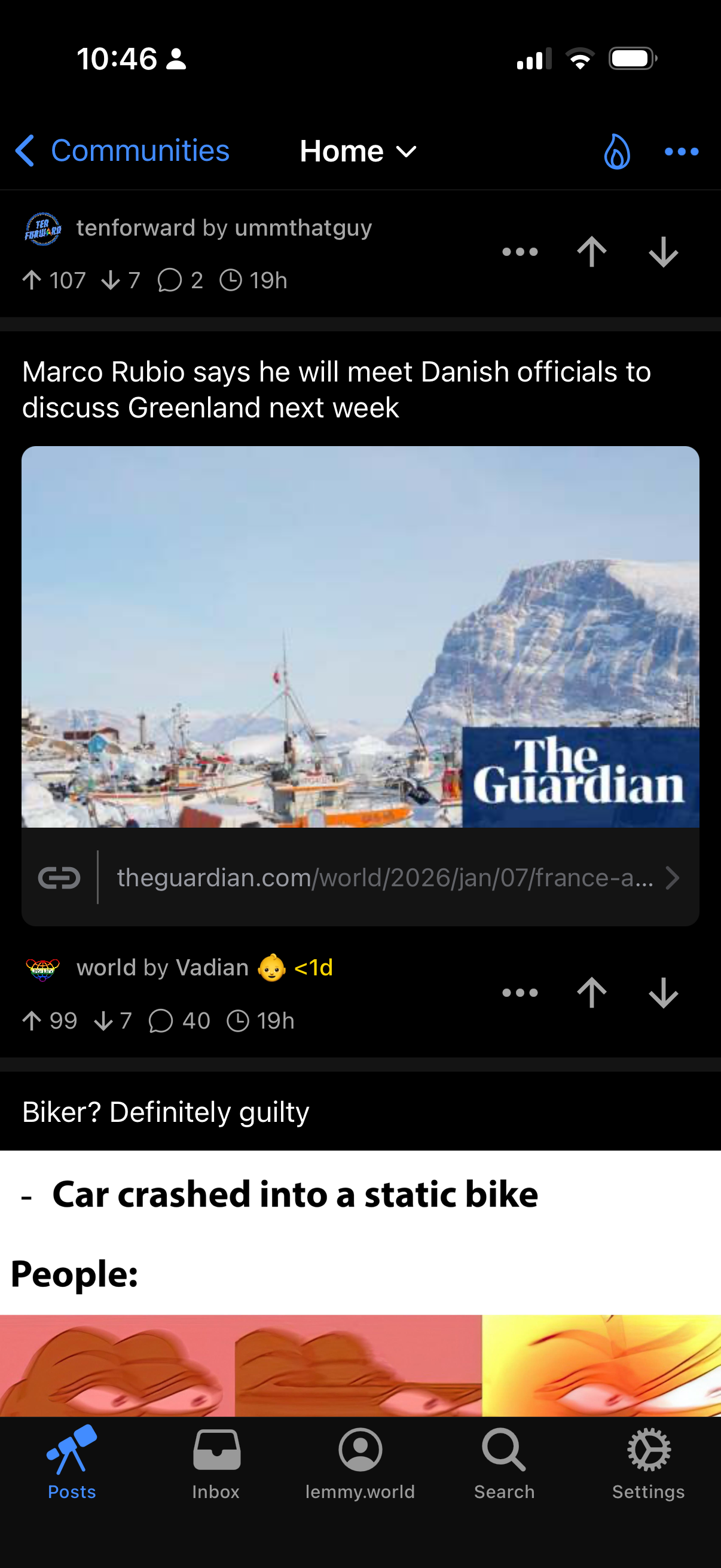The width and height of the screenshot is (721, 1568).
Task: Open the top-right more options menu
Action: (682, 151)
